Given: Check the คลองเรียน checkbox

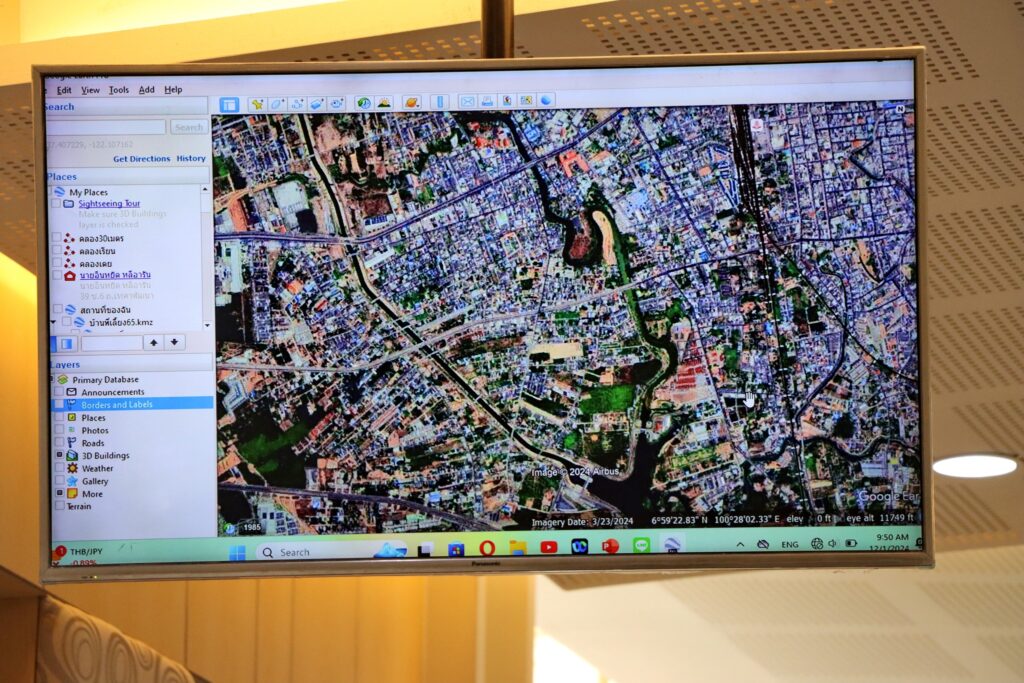Looking at the screenshot, I should tap(57, 251).
